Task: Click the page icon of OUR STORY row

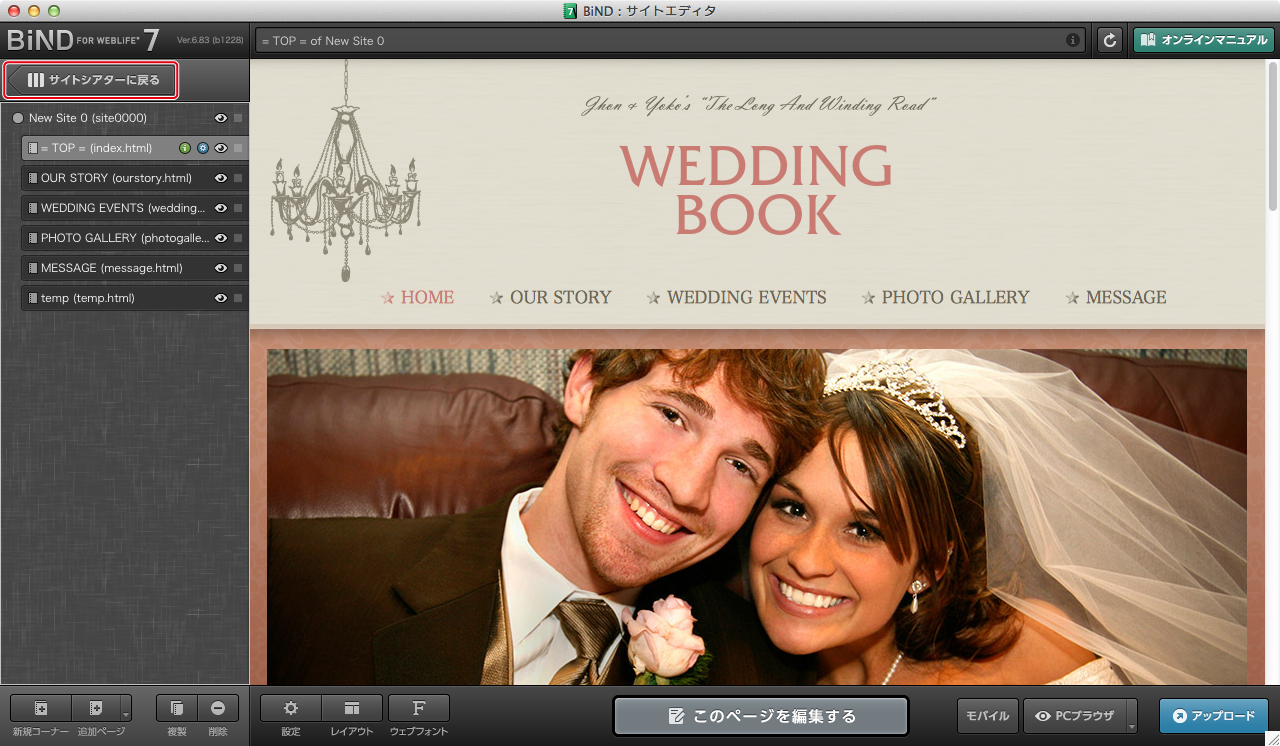Action: point(33,178)
